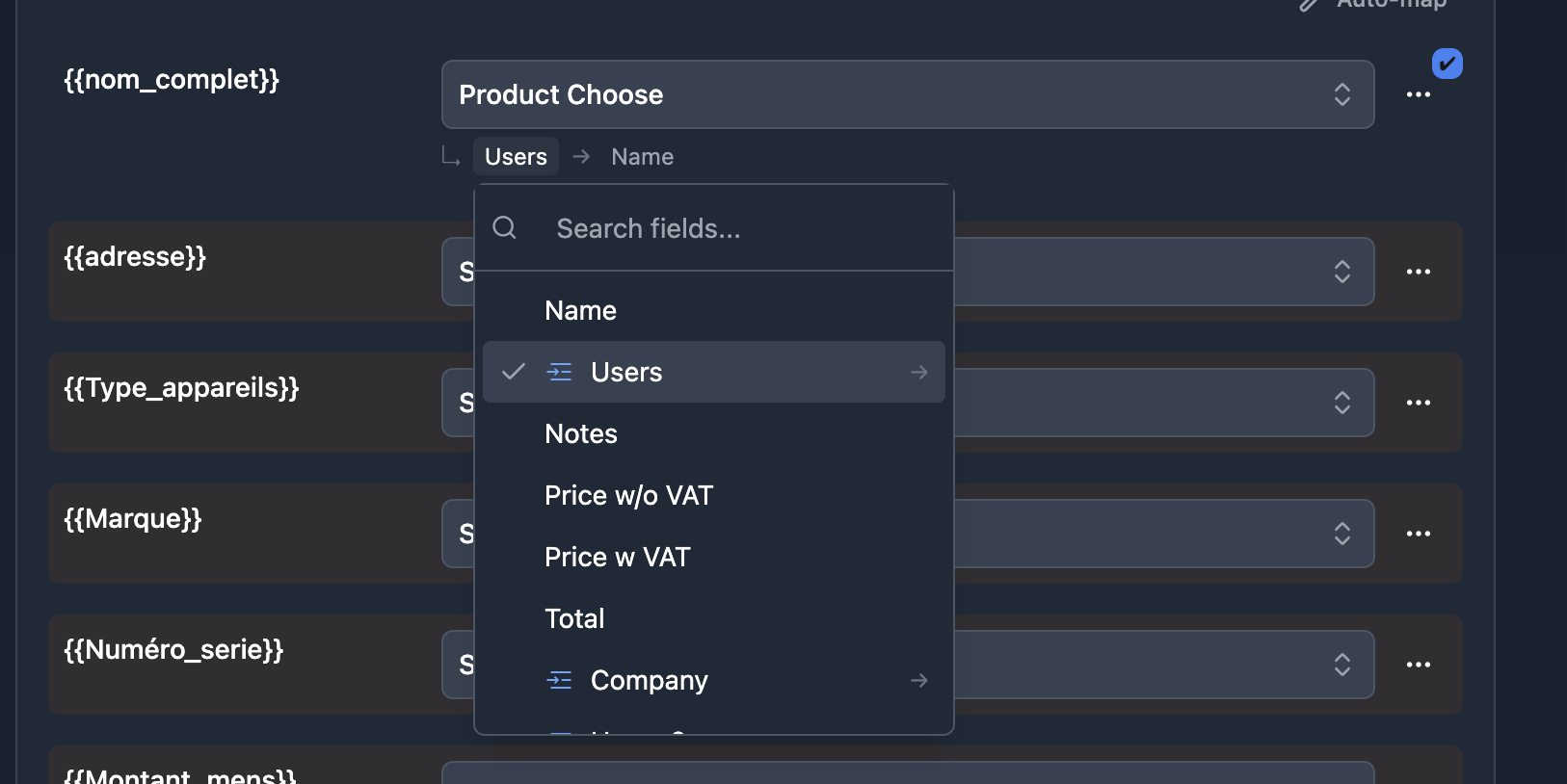Open the Product Choose dropdown
Screen dimensions: 1567x784
coord(907,94)
